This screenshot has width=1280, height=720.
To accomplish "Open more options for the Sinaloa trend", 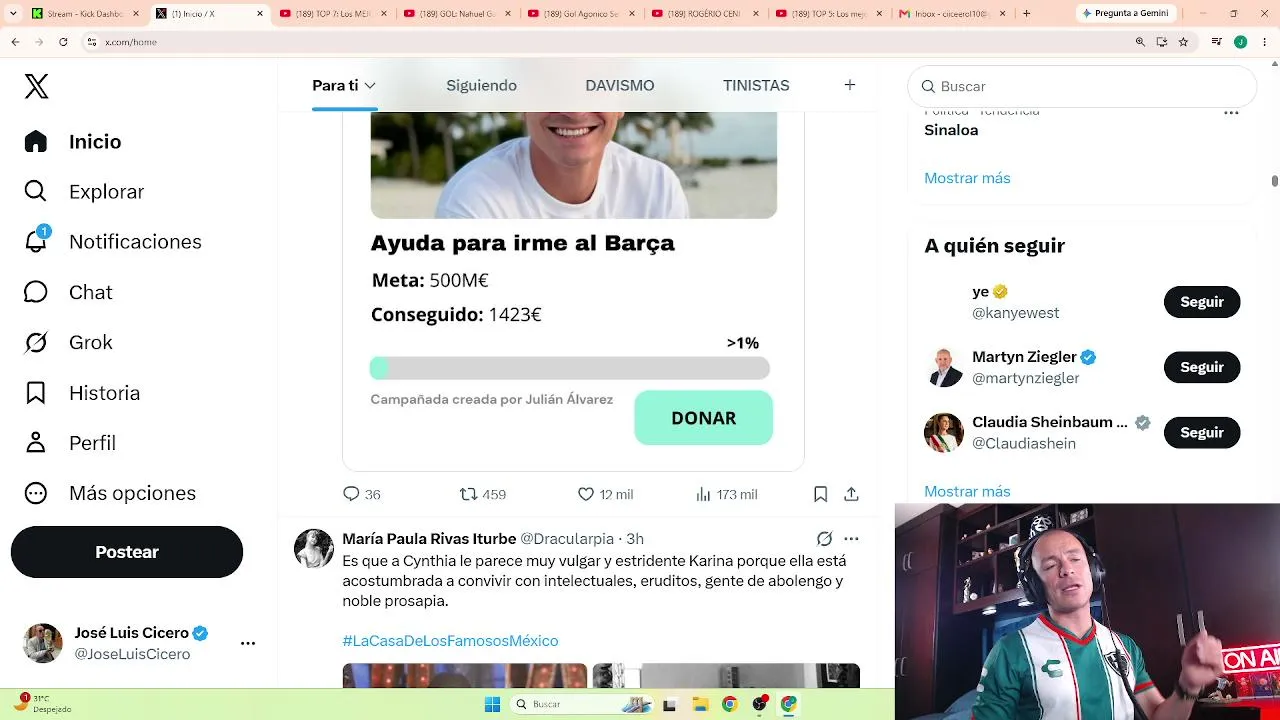I will click(1231, 113).
